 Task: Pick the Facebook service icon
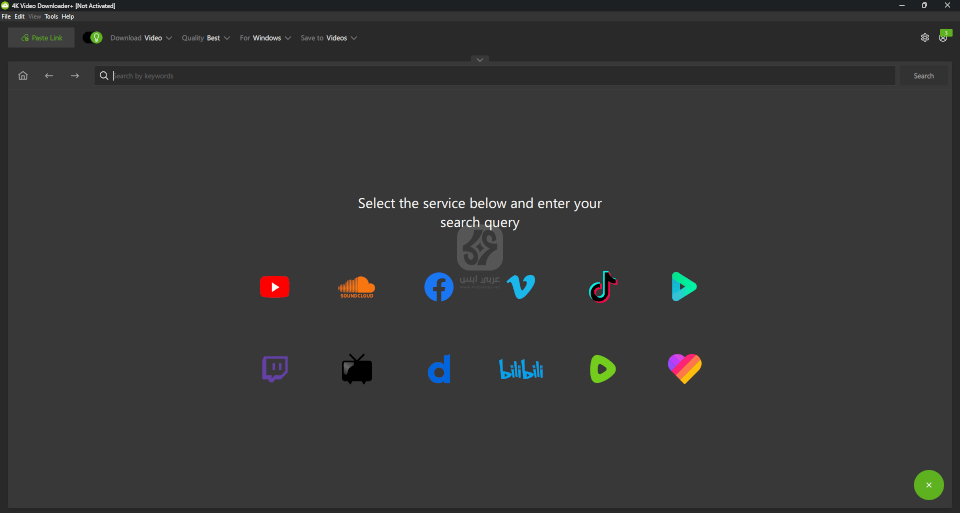click(439, 286)
